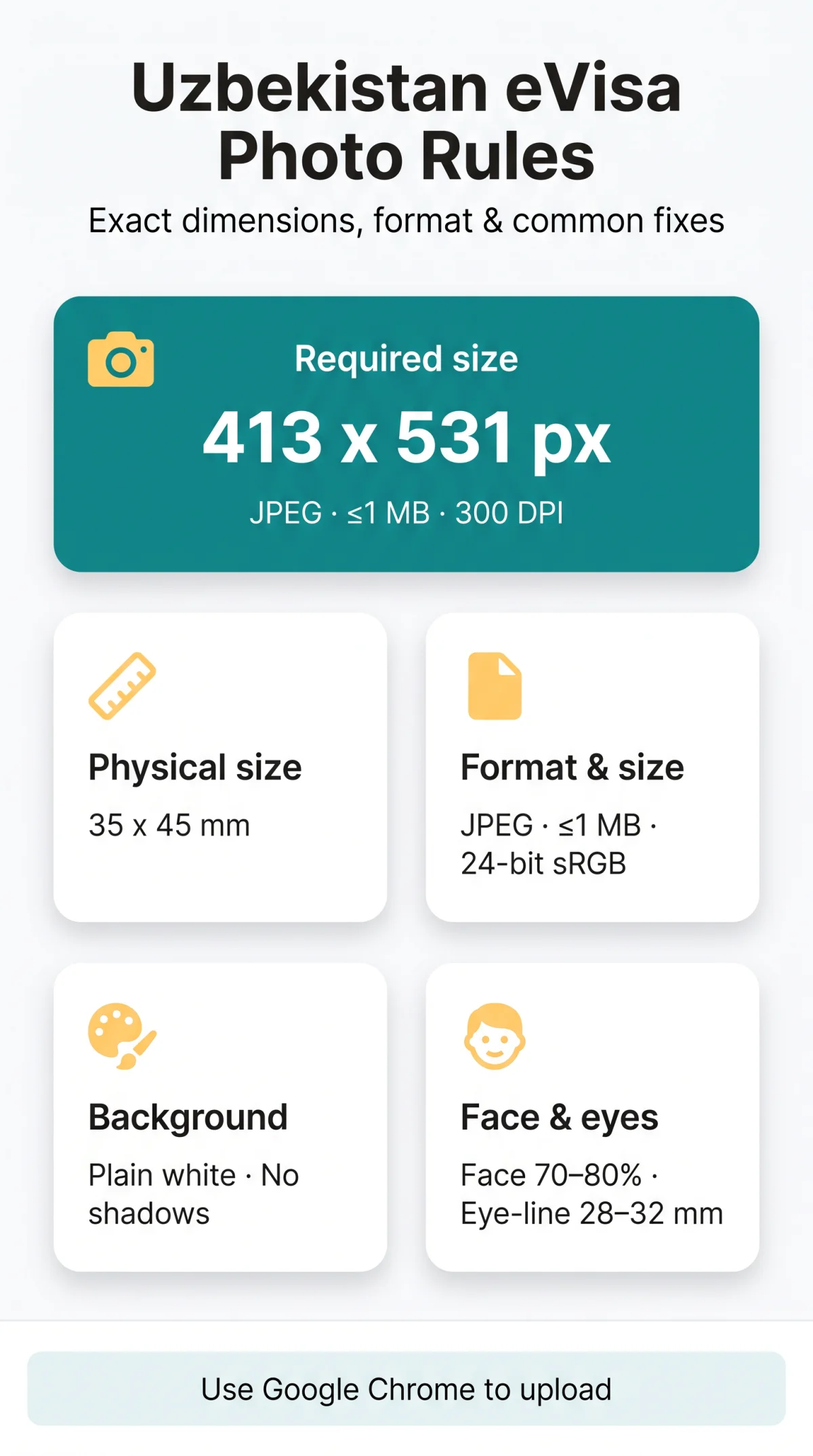The image size is (813, 1456).
Task: Click the 'Face 70–80%' text
Action: [x=551, y=1175]
